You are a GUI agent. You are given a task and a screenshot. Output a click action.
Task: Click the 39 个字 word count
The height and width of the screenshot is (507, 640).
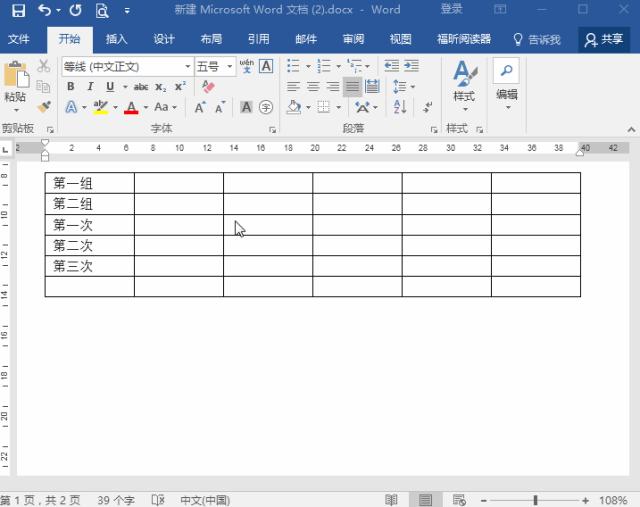point(116,500)
